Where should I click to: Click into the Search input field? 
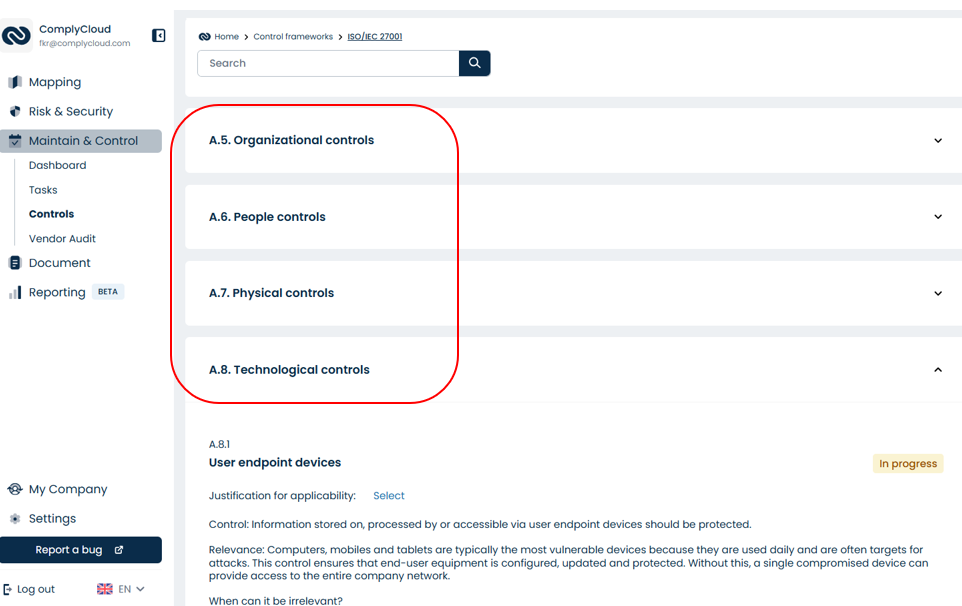point(328,63)
